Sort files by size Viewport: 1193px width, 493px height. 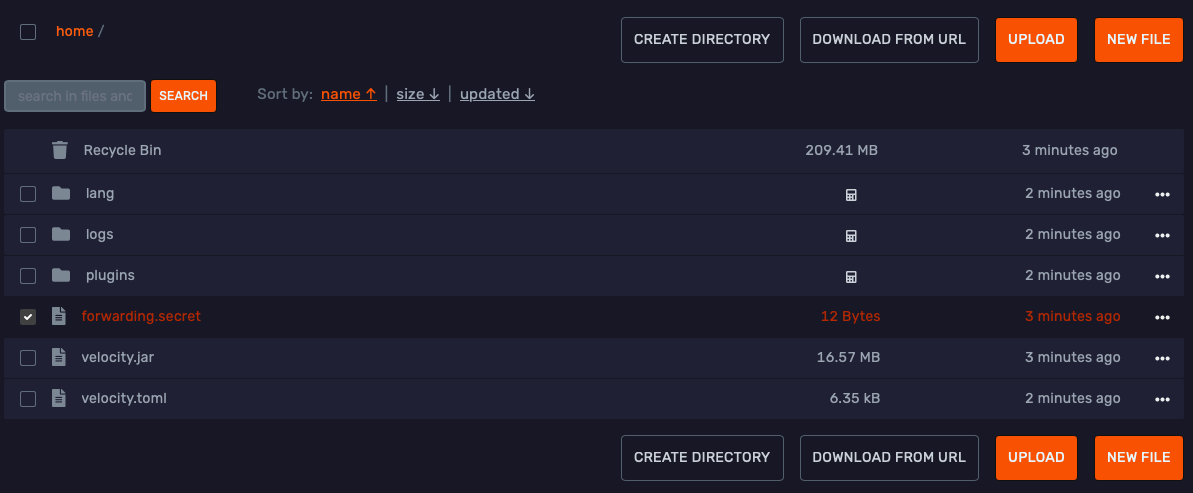(418, 94)
